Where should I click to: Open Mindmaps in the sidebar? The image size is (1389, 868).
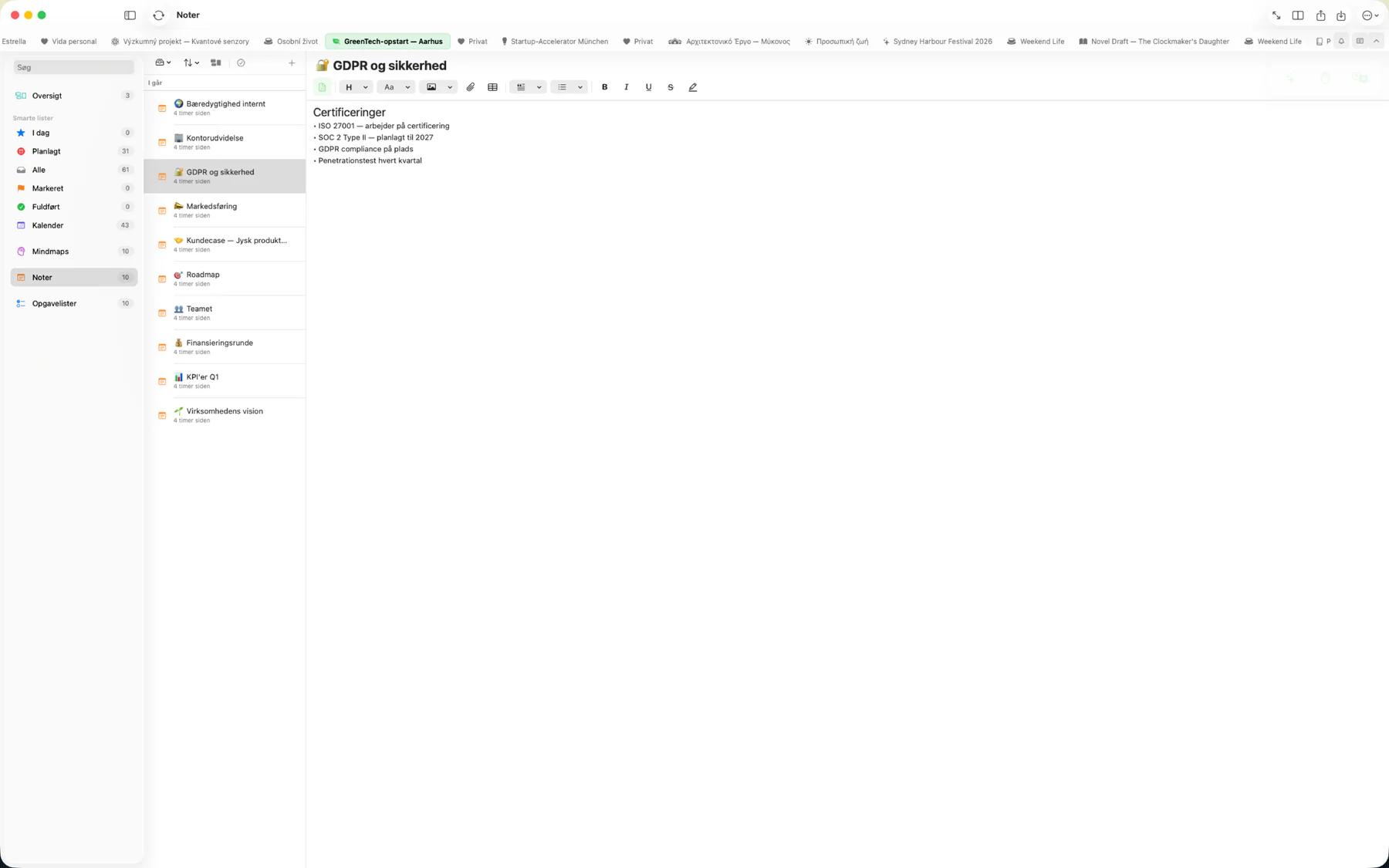tap(73, 252)
